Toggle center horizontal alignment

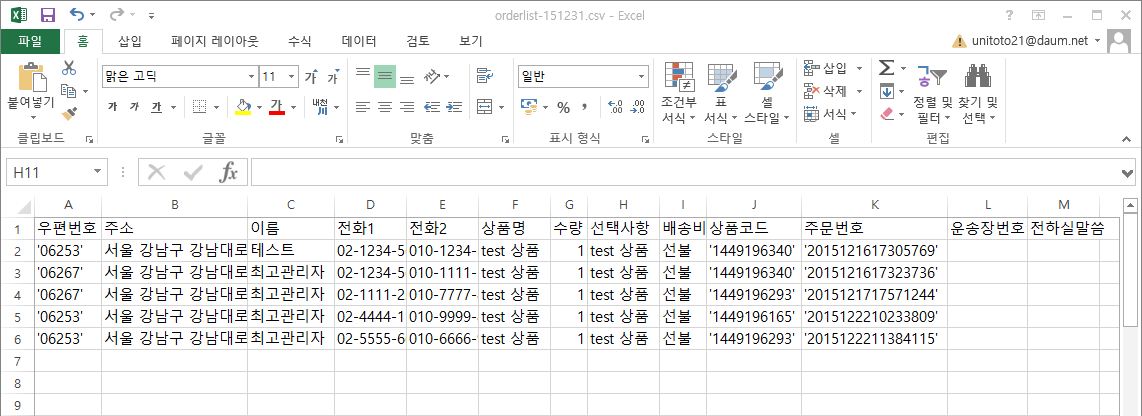point(384,107)
